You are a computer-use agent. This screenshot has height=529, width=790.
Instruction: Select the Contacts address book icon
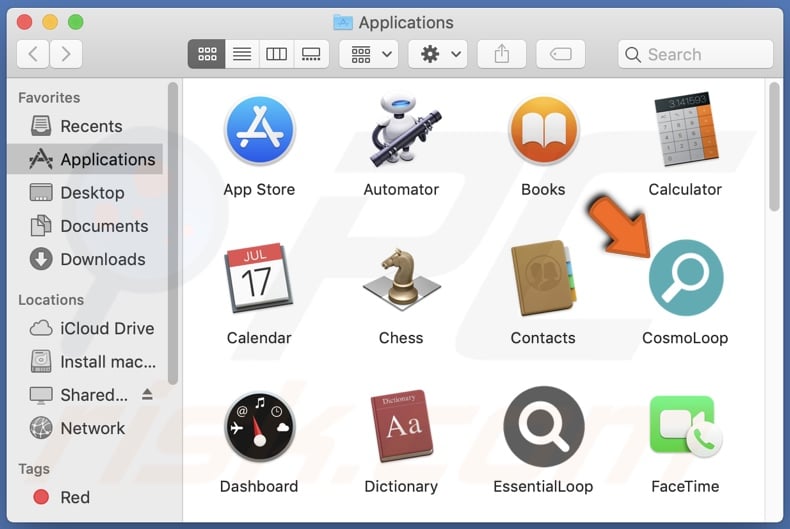[x=543, y=278]
